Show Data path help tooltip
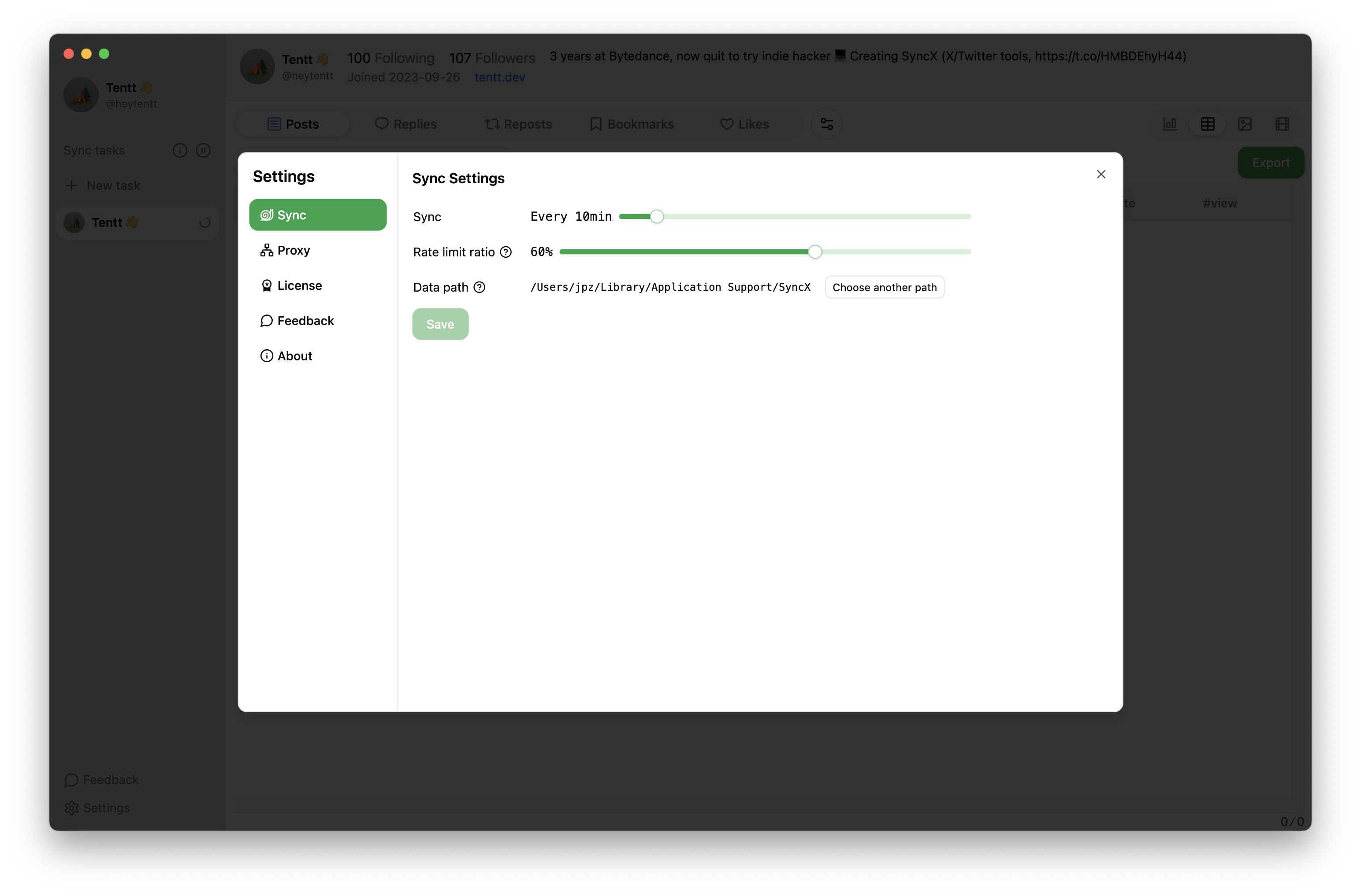 click(479, 287)
